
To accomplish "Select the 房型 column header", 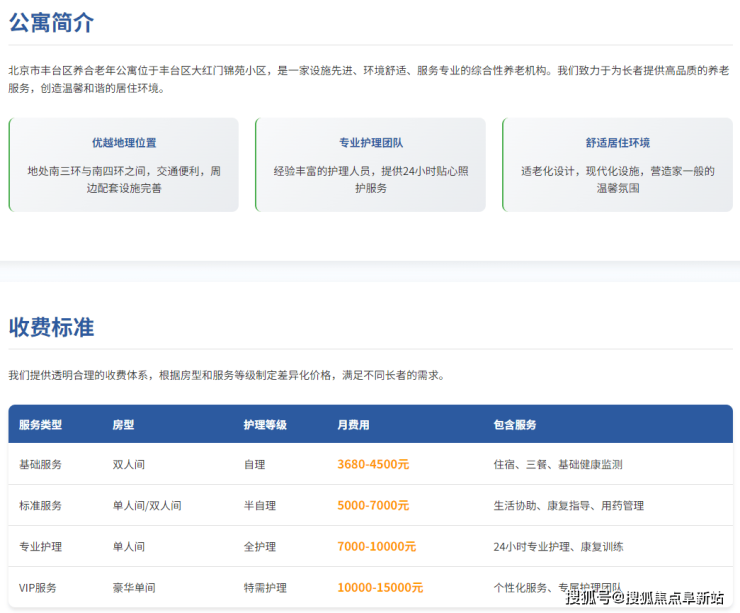I will 123,425.
